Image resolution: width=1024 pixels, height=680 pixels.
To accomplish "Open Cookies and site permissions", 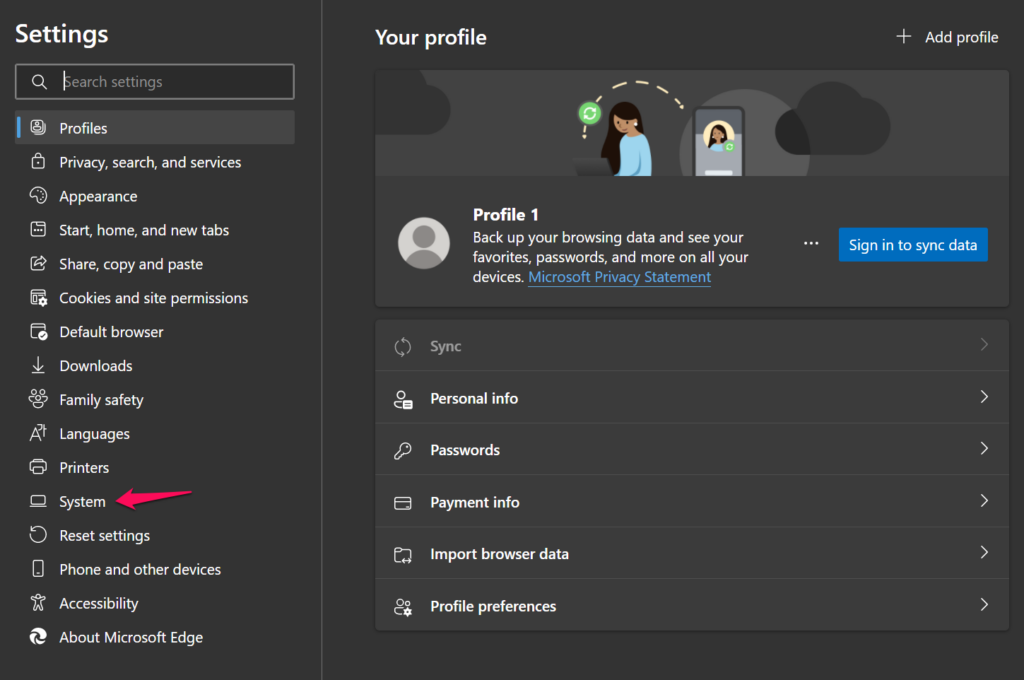I will pos(155,298).
